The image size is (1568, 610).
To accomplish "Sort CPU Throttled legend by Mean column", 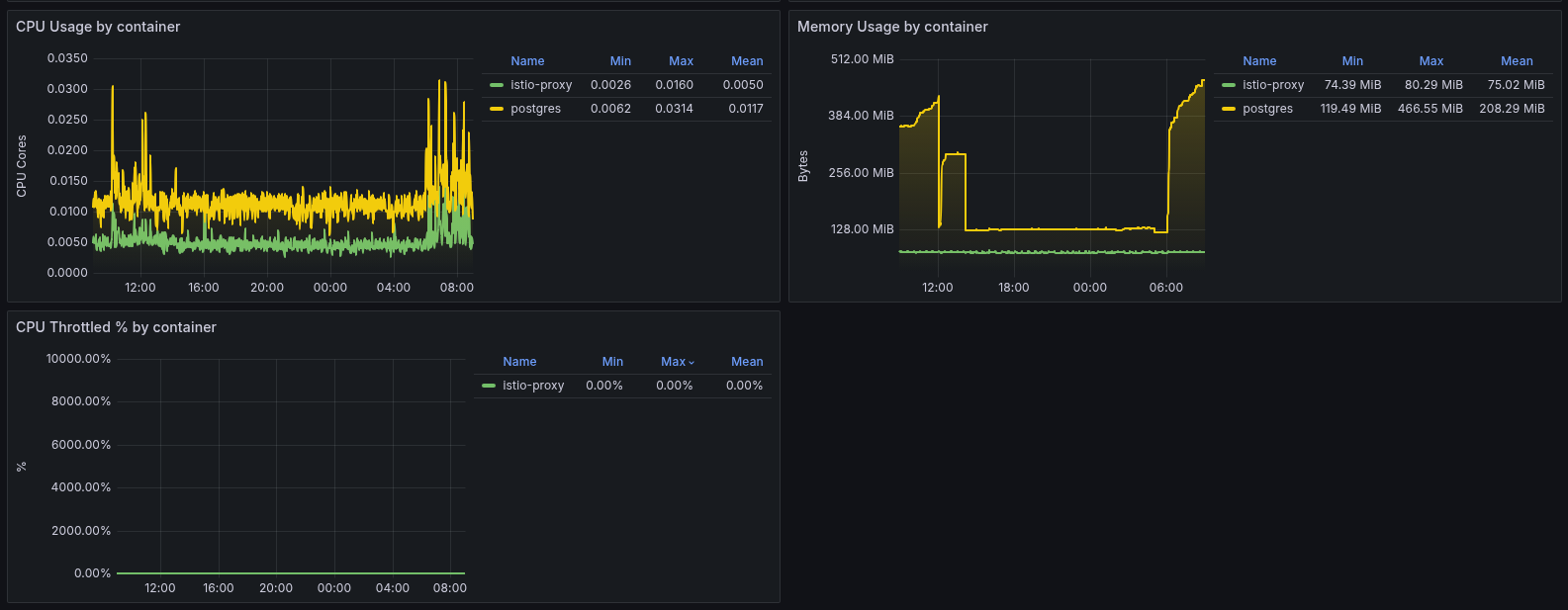I will coord(747,362).
